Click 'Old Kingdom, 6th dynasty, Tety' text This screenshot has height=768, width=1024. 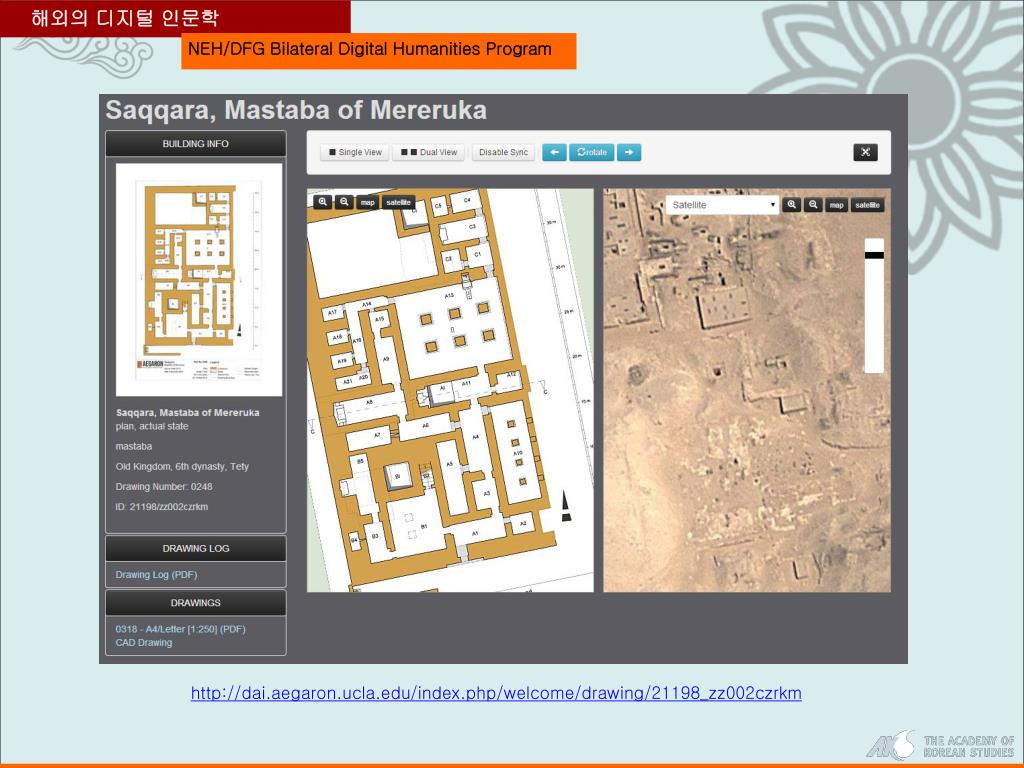(182, 466)
